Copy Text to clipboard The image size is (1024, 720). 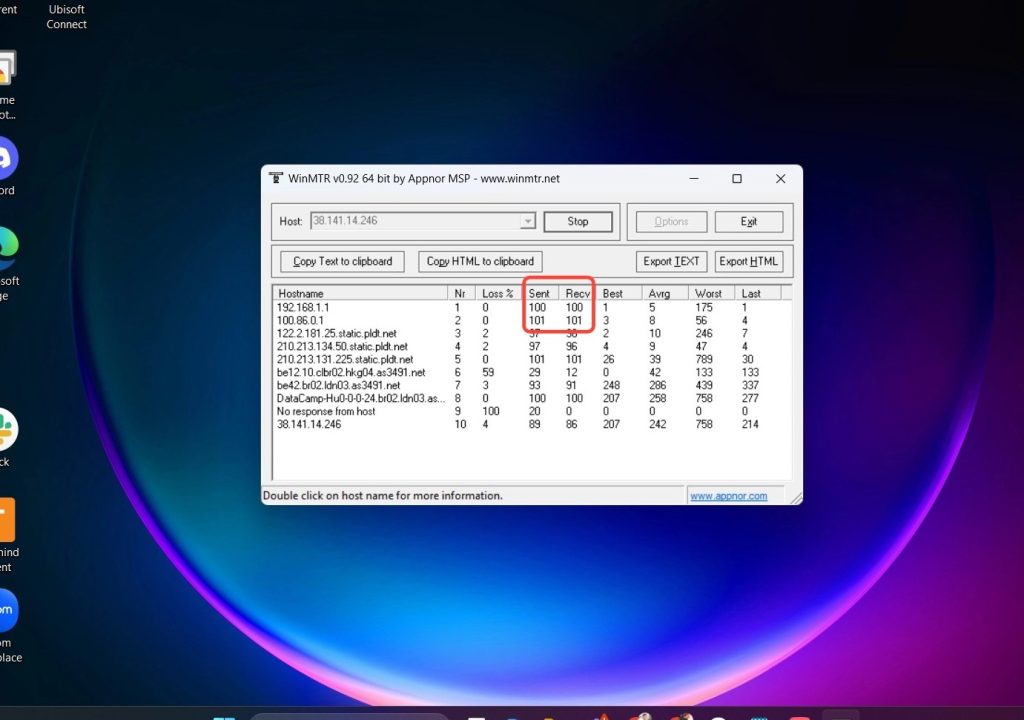(x=342, y=261)
